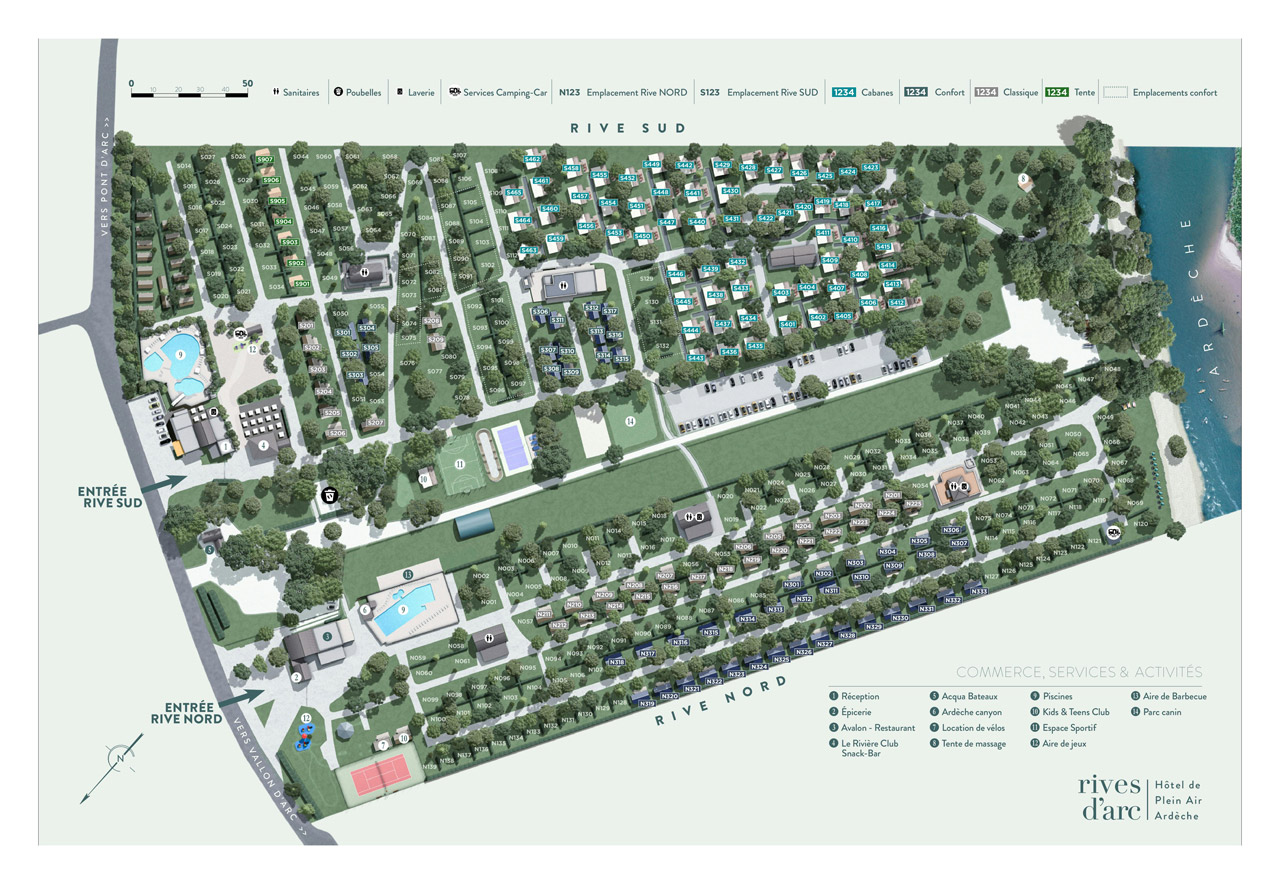Image resolution: width=1280 pixels, height=884 pixels.
Task: Select the black trash bin marker on the map
Action: pyautogui.click(x=329, y=494)
